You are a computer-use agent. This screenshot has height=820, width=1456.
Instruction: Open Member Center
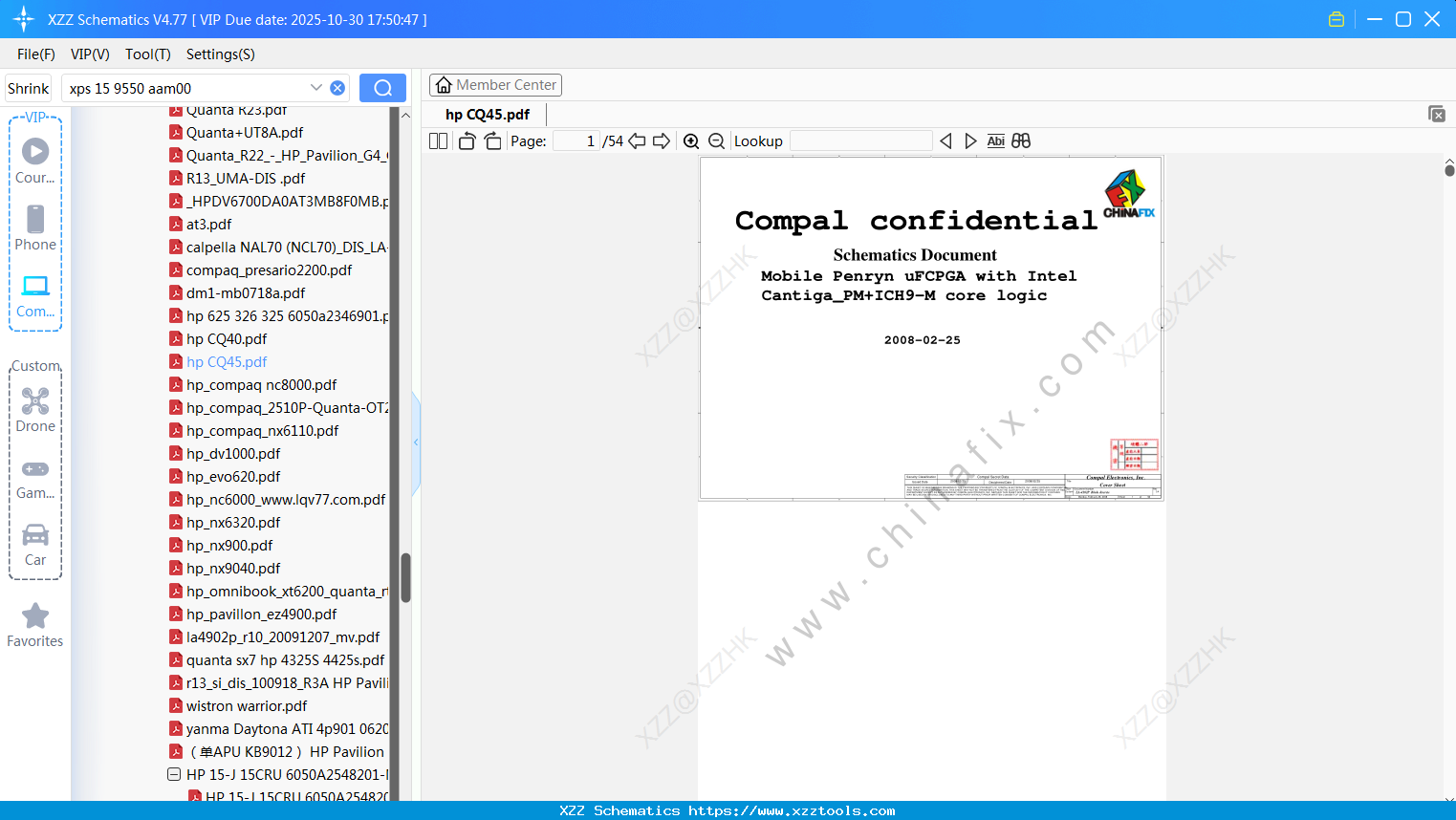coord(495,85)
